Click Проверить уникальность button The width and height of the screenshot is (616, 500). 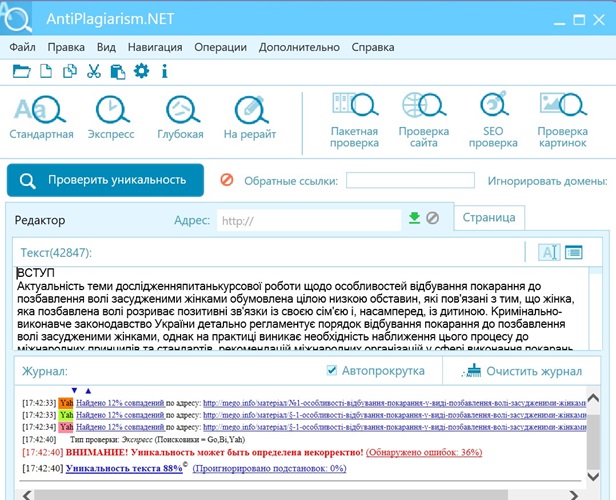(105, 180)
